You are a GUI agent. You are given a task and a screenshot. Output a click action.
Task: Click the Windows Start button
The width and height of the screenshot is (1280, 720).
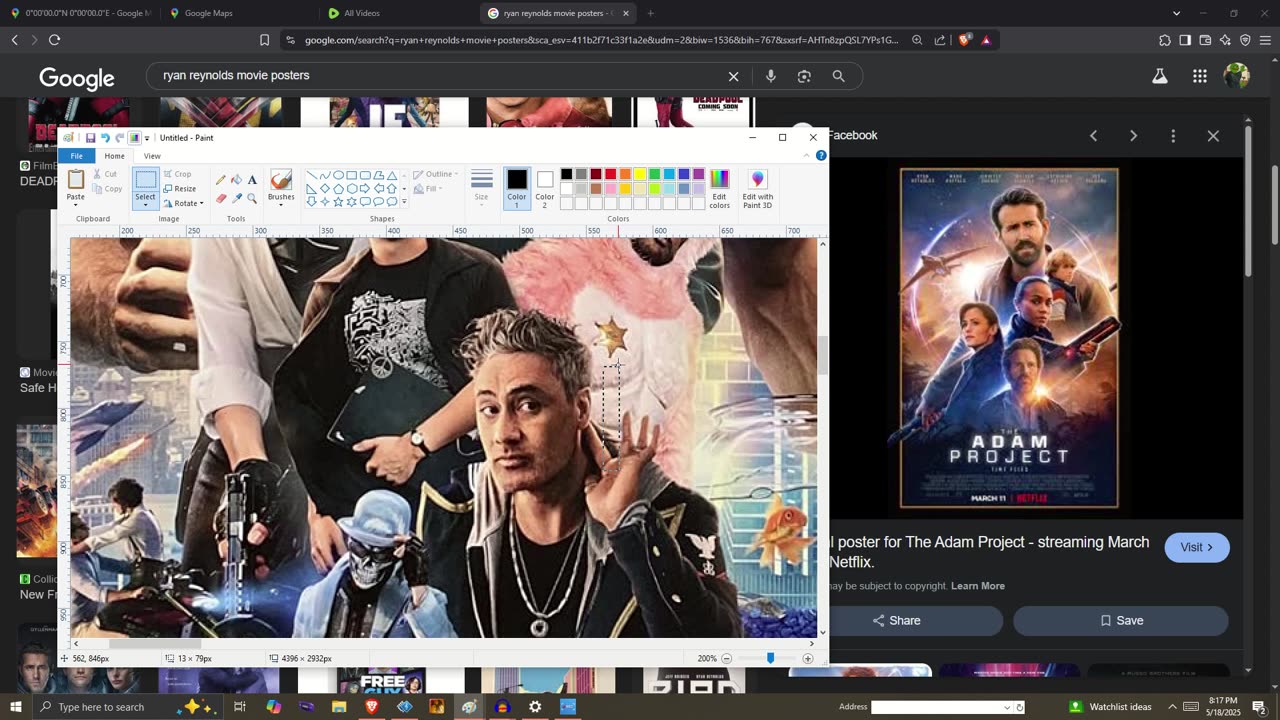pos(15,707)
